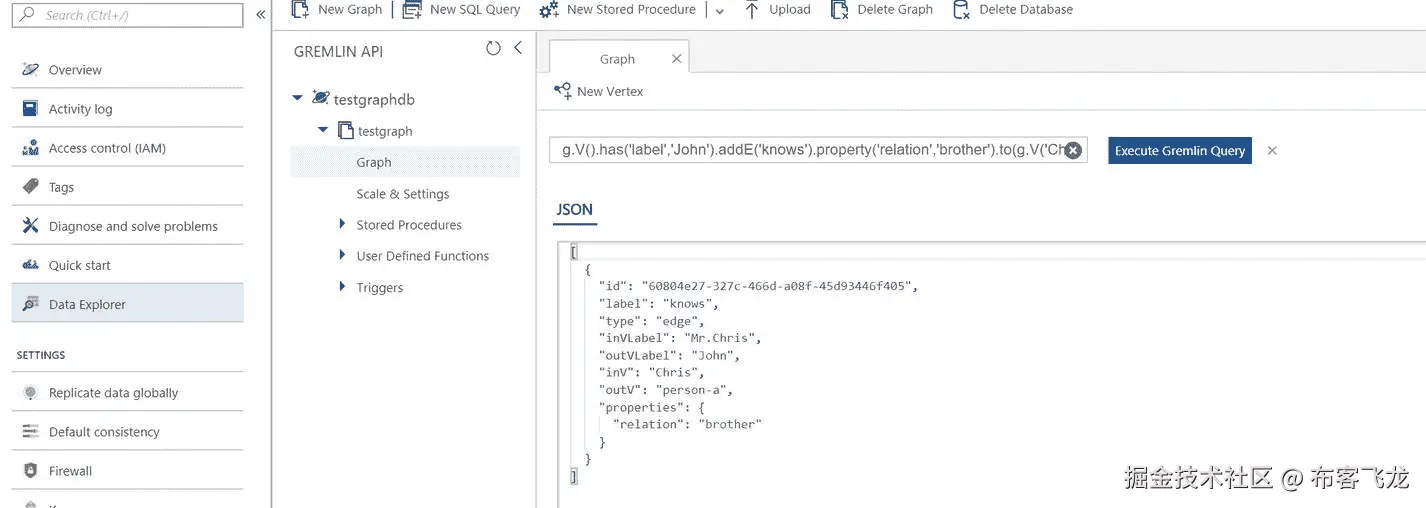The width and height of the screenshot is (1426, 508).
Task: Open the New Stored Procedure dropdown arrow
Action: tap(719, 11)
